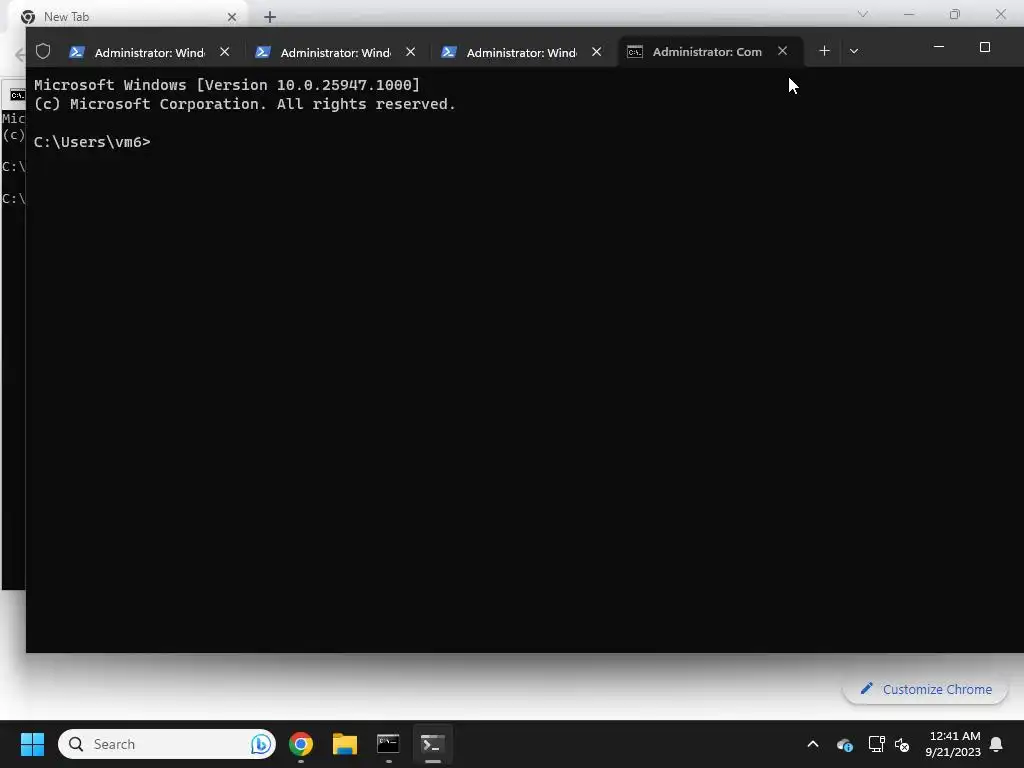Open the OneDrive cloud tray icon
The width and height of the screenshot is (1024, 768).
tap(844, 744)
